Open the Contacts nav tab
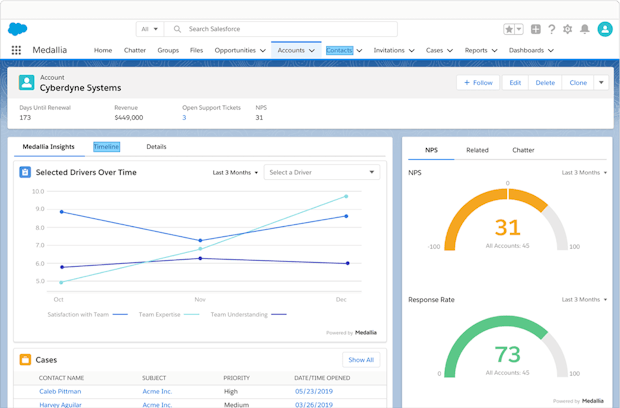The height and width of the screenshot is (408, 620). 339,50
